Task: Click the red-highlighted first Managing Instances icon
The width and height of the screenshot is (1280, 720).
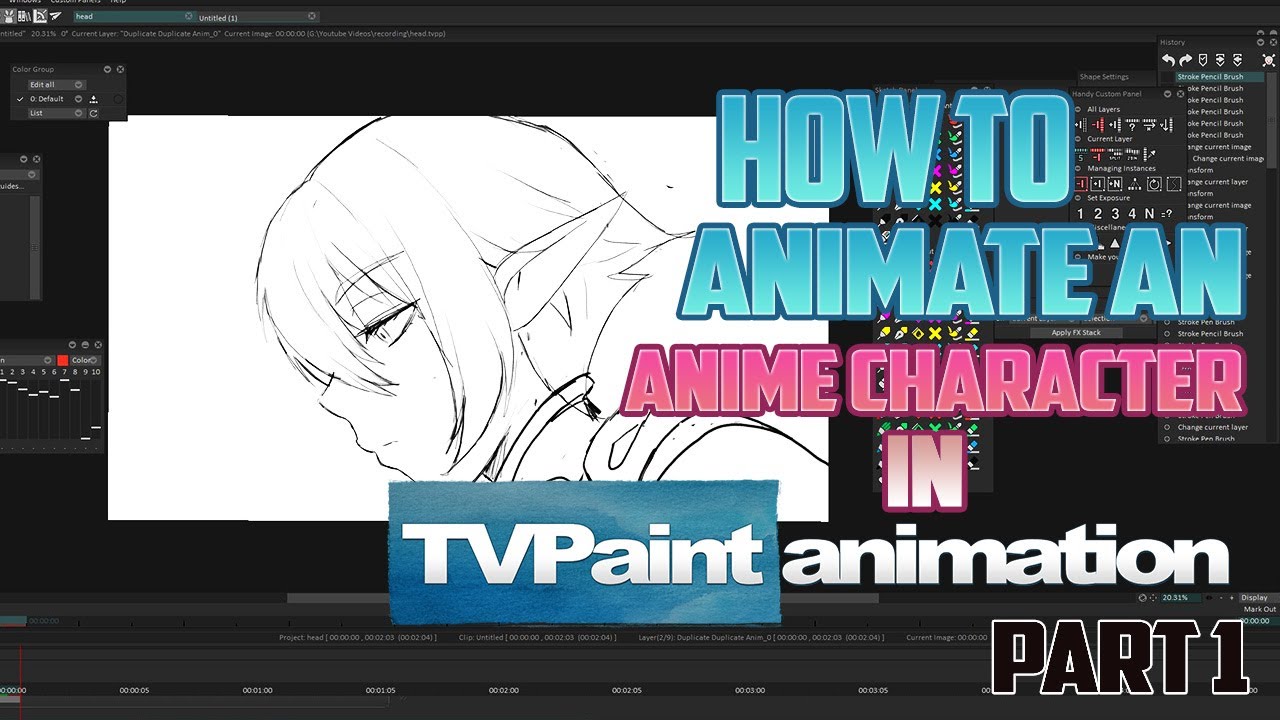Action: (x=1081, y=184)
